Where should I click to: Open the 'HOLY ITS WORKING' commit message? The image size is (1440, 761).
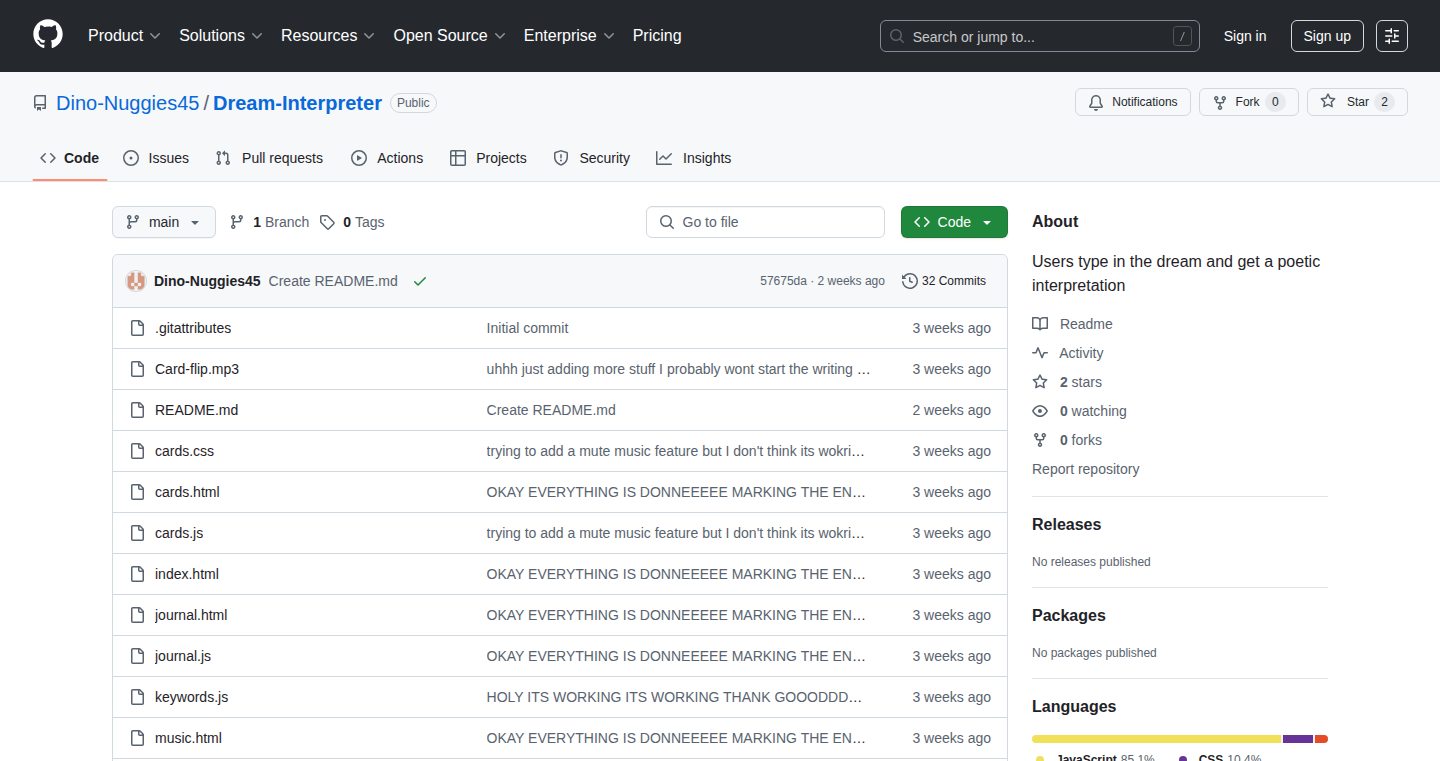click(x=674, y=697)
